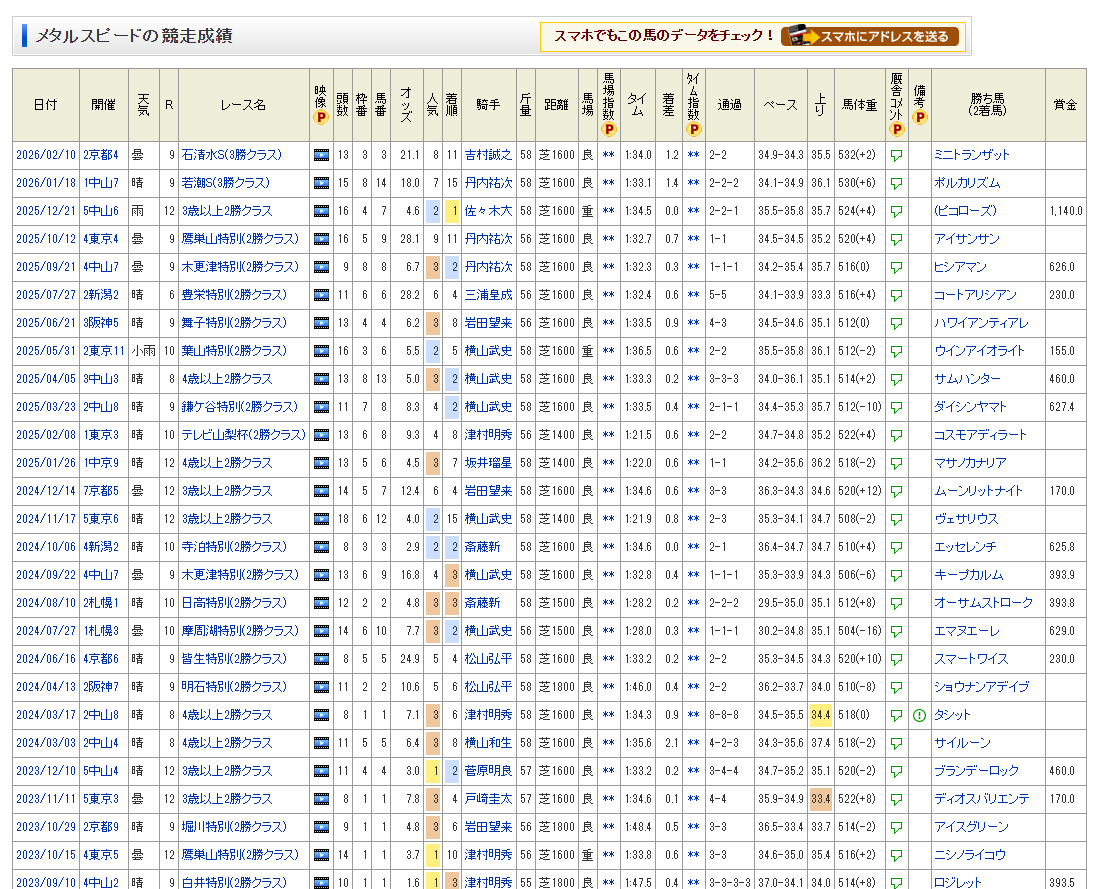The width and height of the screenshot is (1100, 889).
Task: Click green 備考 note icon in 2024/03/17 row
Action: [x=919, y=715]
